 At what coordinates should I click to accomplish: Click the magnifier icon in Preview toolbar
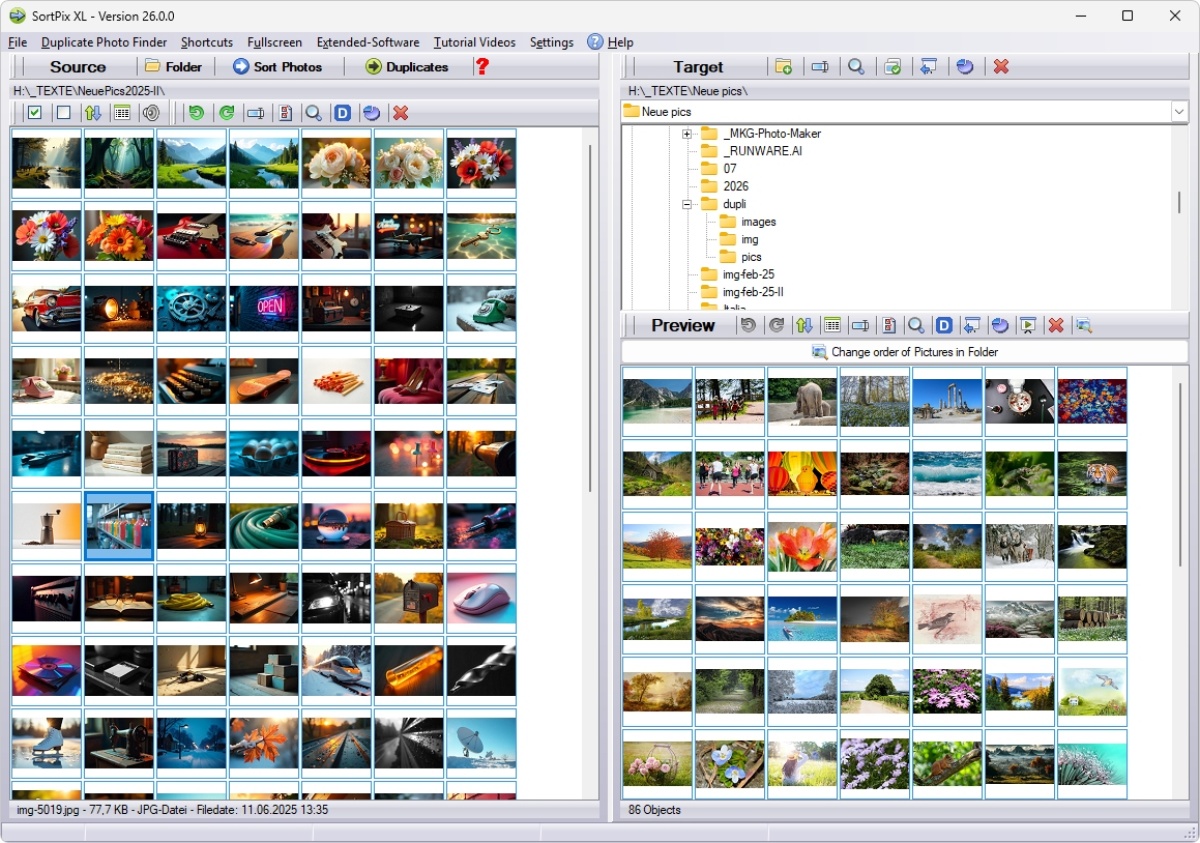[x=915, y=325]
